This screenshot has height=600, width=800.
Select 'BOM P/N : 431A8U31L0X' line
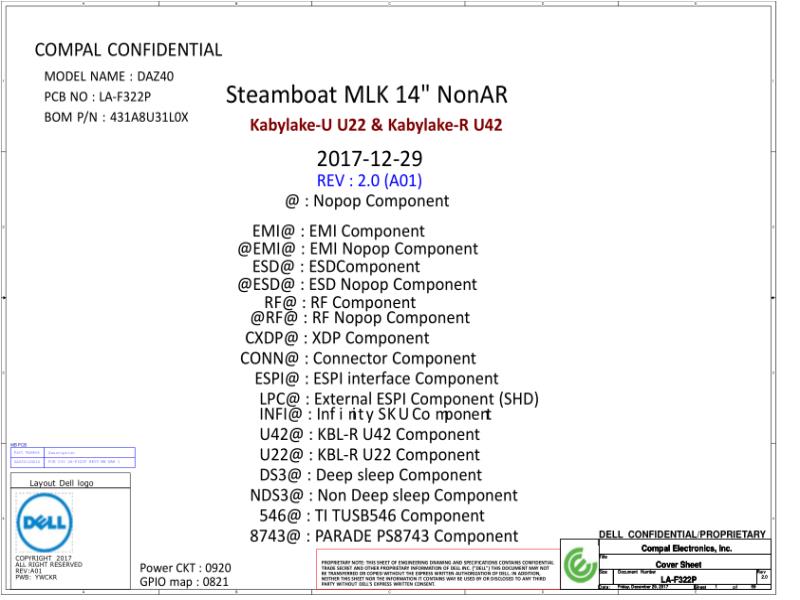click(116, 117)
